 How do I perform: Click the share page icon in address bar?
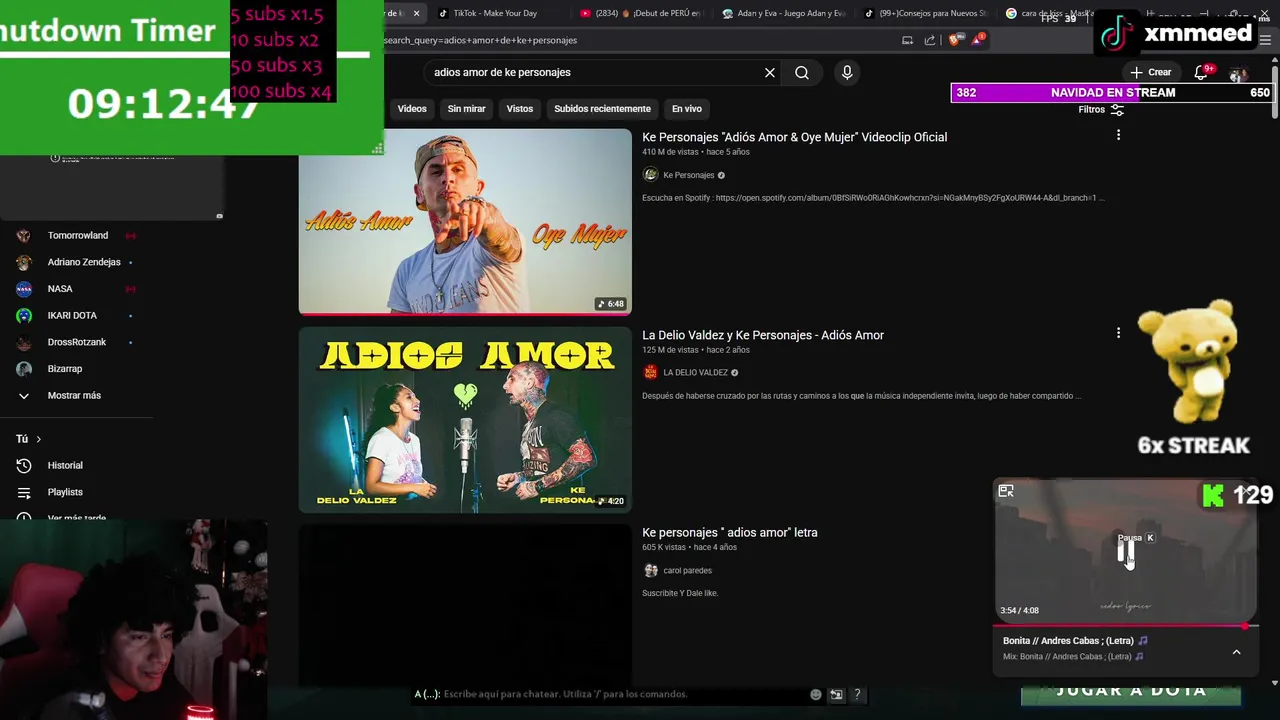pyautogui.click(x=930, y=40)
